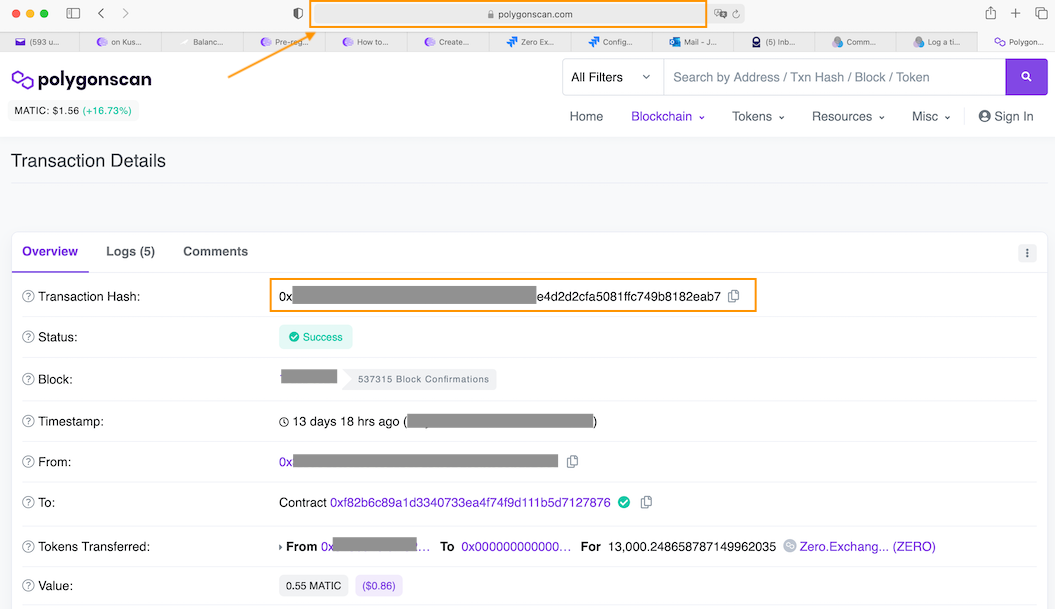Switch to the 'Log a ti...' tab
The width and height of the screenshot is (1055, 609).
click(x=937, y=42)
